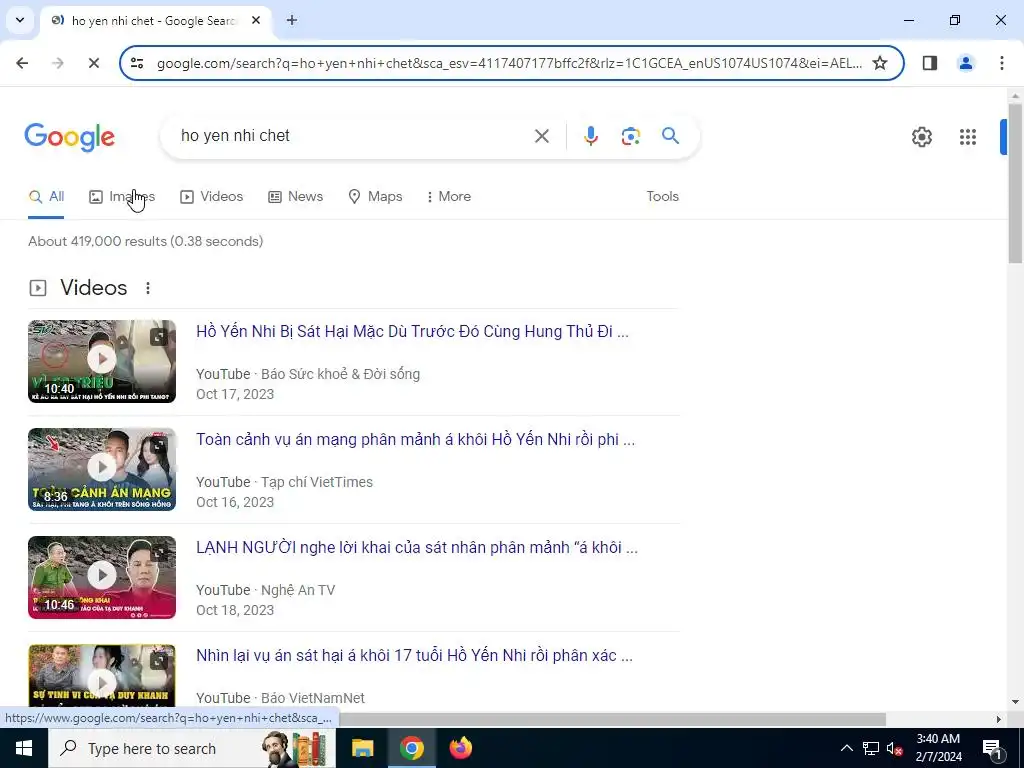Image resolution: width=1024 pixels, height=768 pixels.
Task: Switch to Videos results tab
Action: tap(212, 197)
